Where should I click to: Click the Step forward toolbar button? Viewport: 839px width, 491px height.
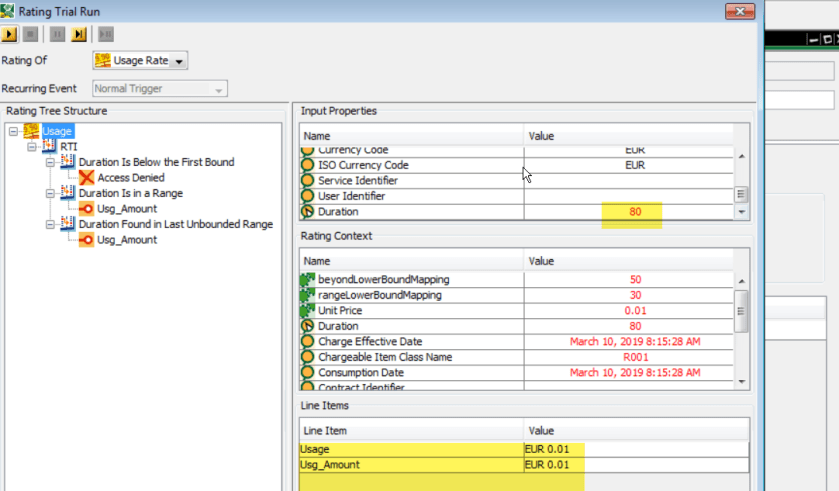tap(79, 35)
